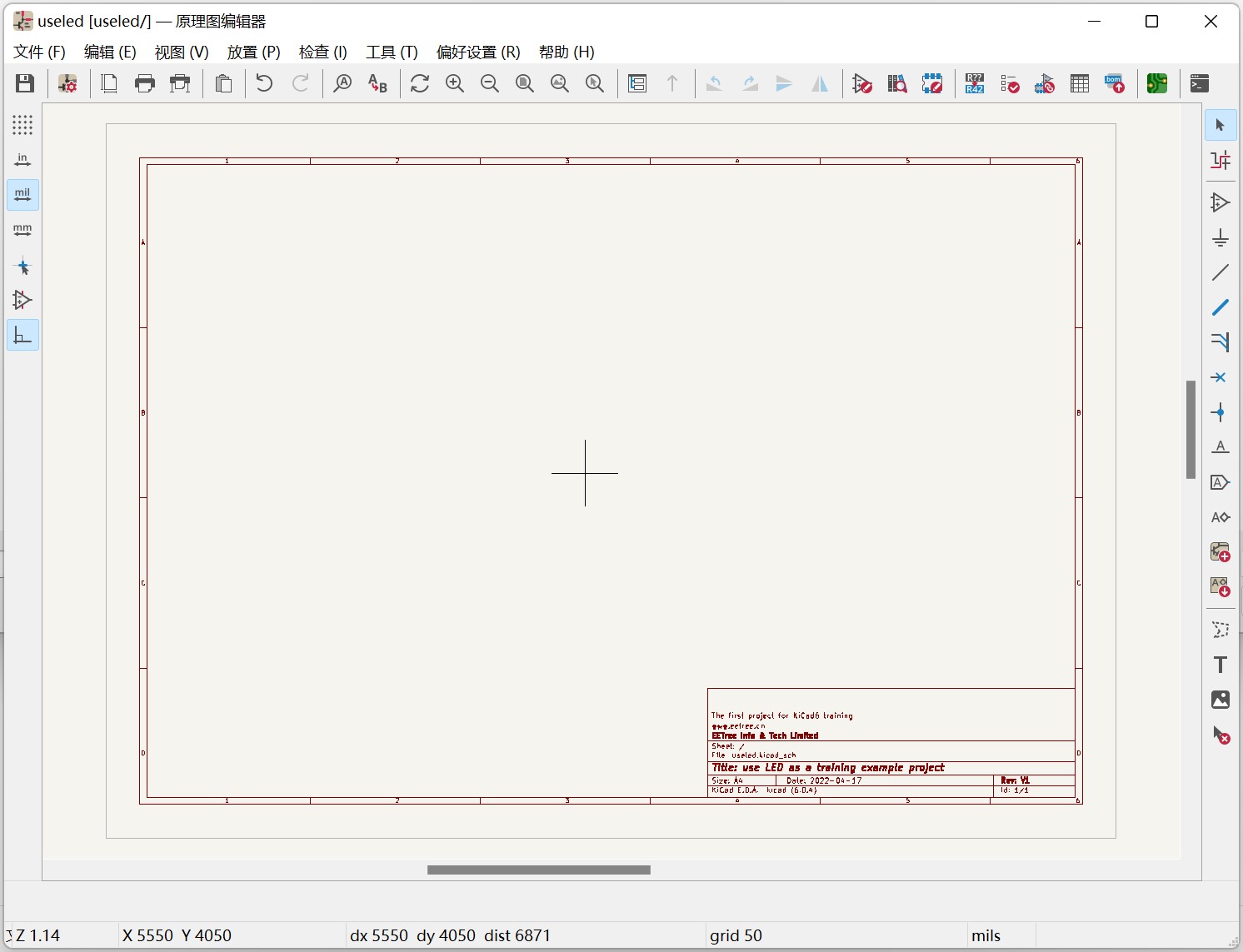
Task: Open the hierarchy navigator icon
Action: [637, 83]
